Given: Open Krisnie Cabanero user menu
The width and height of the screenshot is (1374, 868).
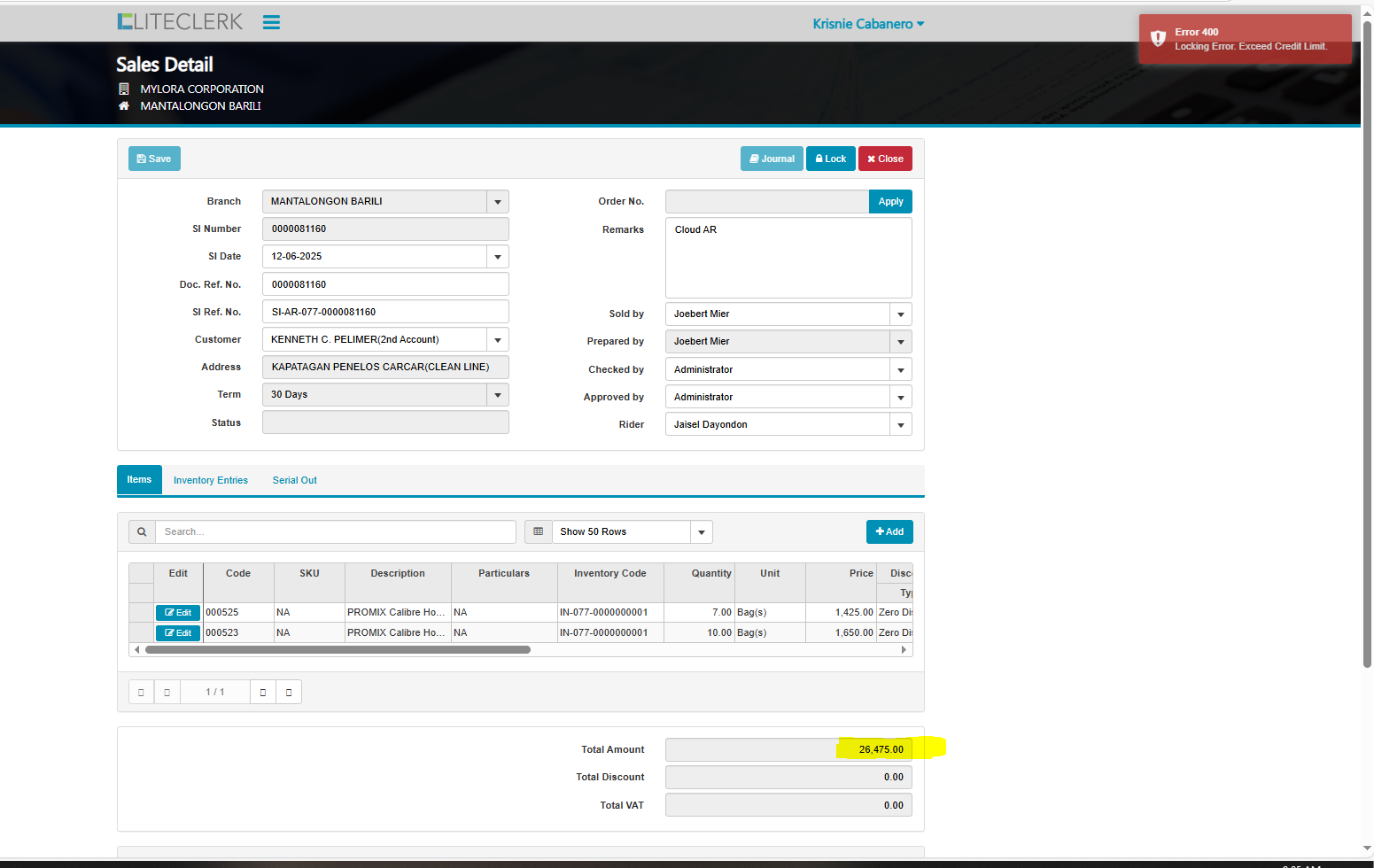Looking at the screenshot, I should (x=868, y=24).
